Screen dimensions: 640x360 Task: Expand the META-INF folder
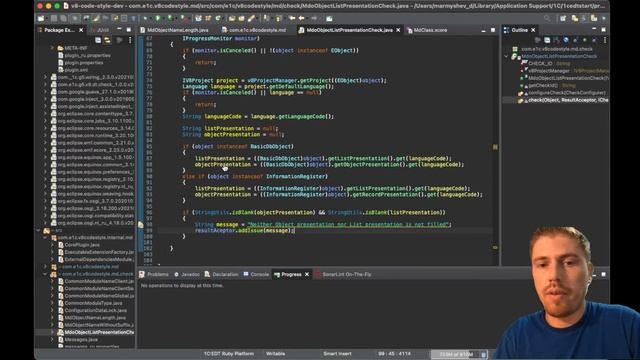click(x=52, y=48)
